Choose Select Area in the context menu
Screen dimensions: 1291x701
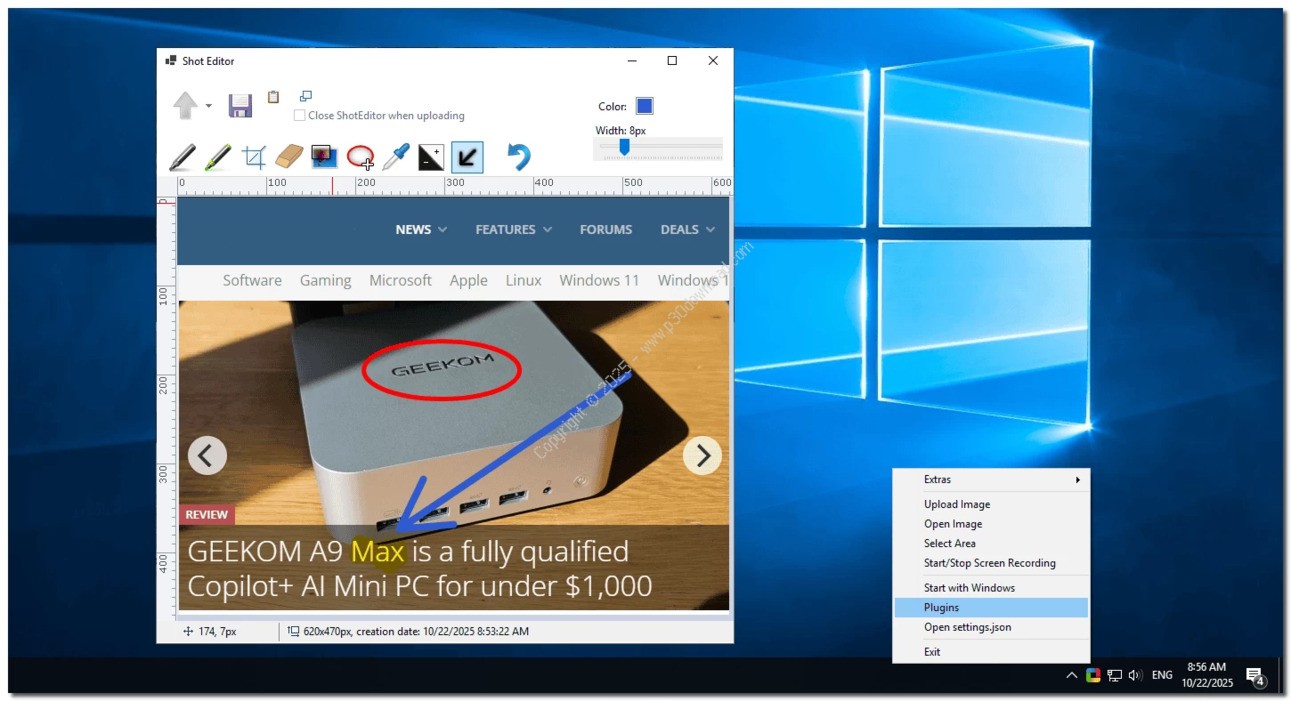pyautogui.click(x=949, y=543)
